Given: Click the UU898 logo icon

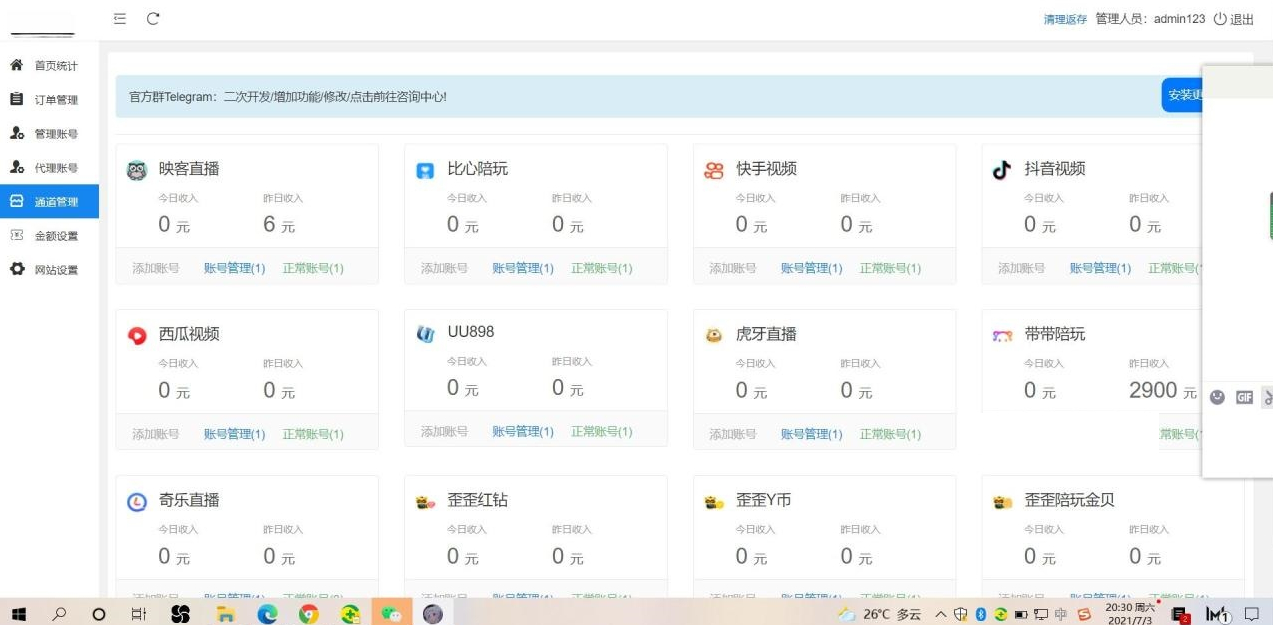Looking at the screenshot, I should pyautogui.click(x=425, y=333).
